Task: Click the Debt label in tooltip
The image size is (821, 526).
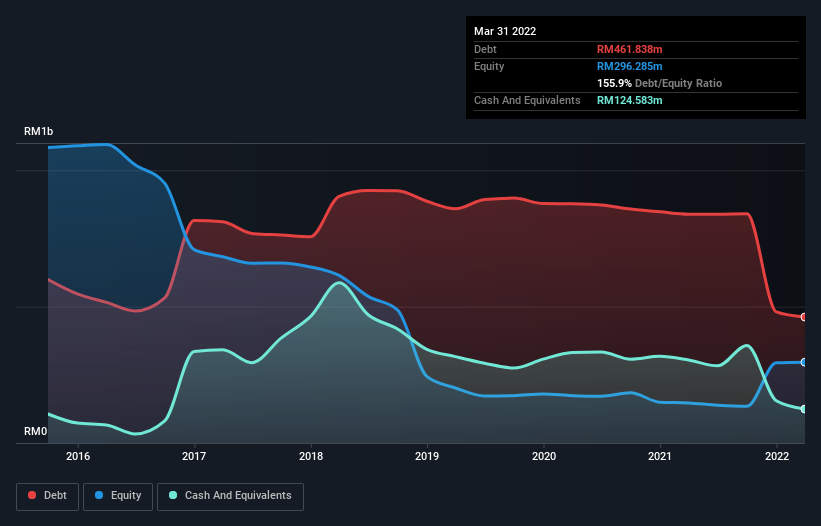Action: [x=485, y=49]
